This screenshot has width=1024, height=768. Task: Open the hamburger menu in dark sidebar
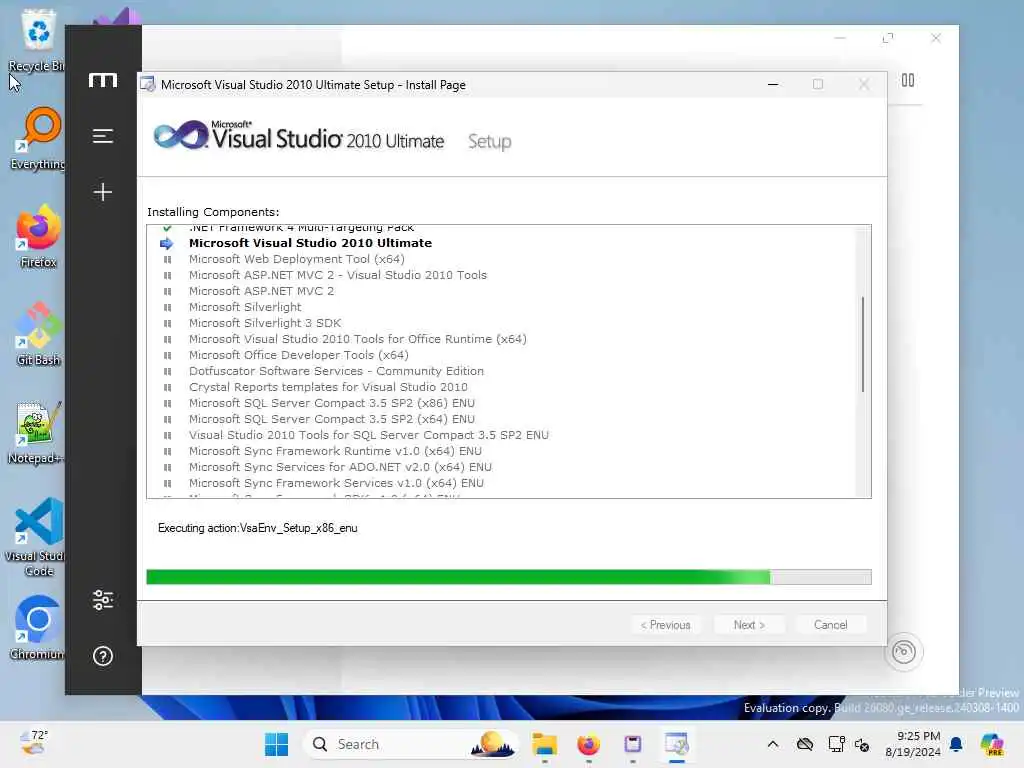click(103, 136)
